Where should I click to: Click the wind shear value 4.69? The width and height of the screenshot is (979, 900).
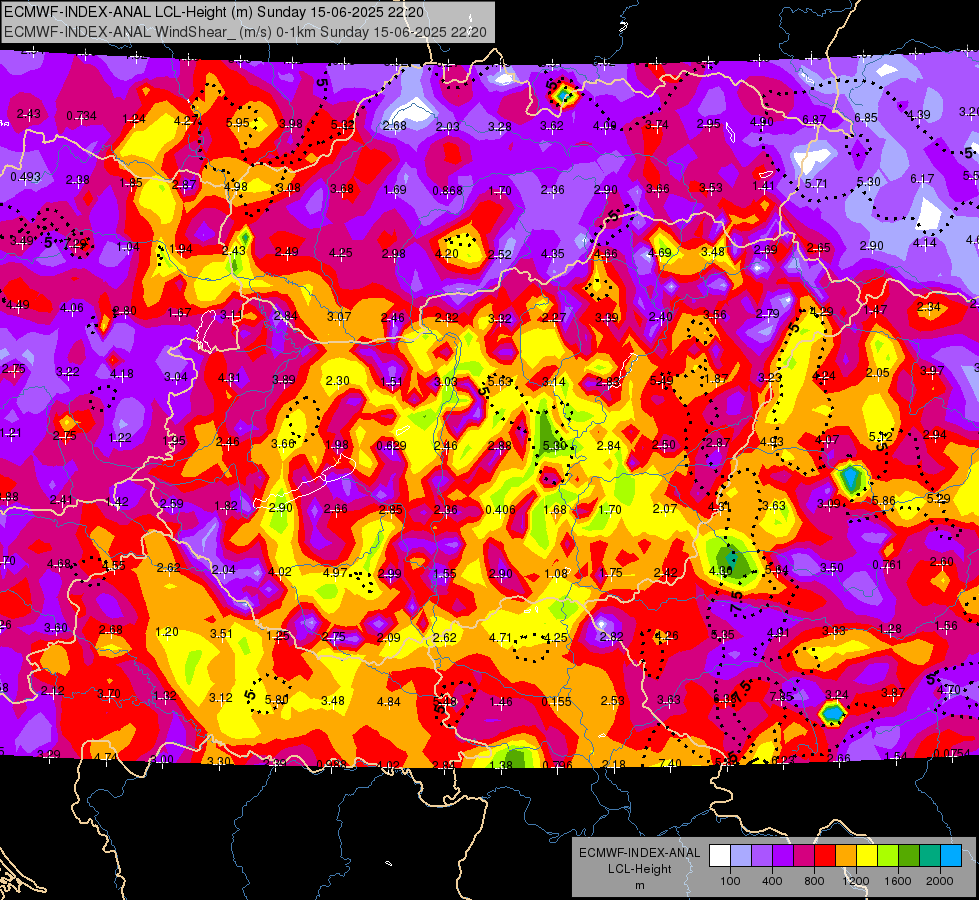pyautogui.click(x=659, y=252)
